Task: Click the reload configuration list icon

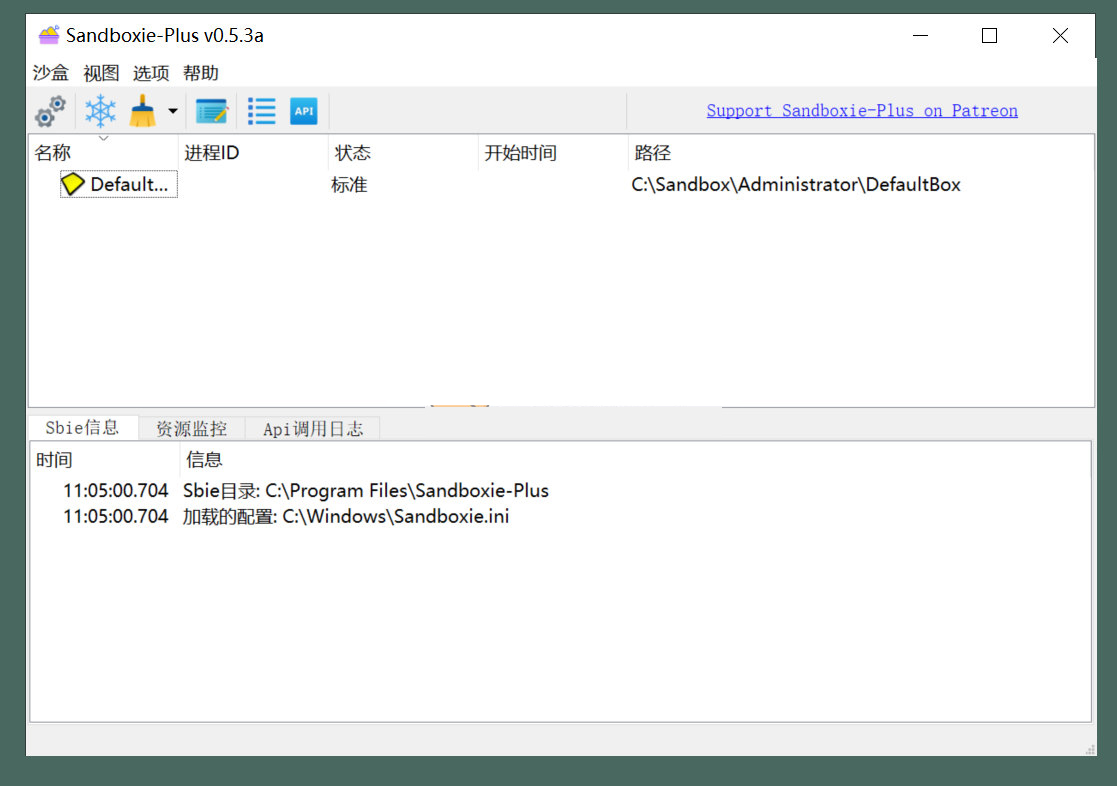Action: click(x=260, y=110)
